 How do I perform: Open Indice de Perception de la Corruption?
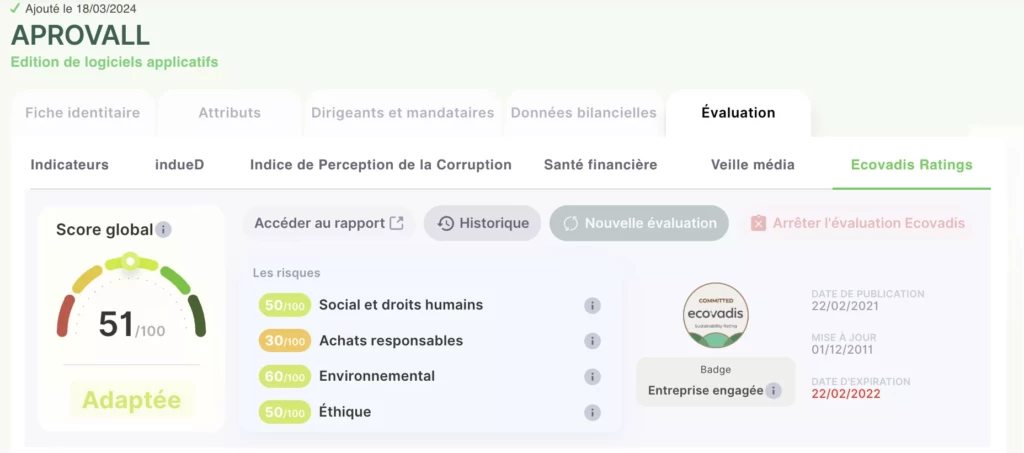[x=380, y=165]
